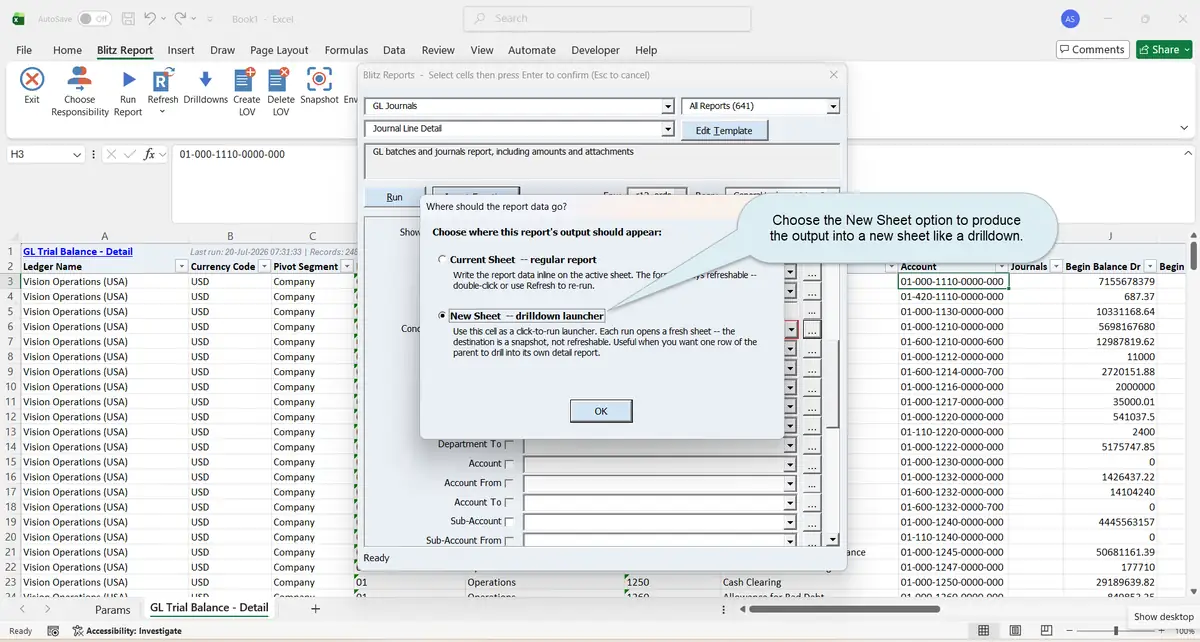Click Accessibility: Investigate in status bar
This screenshot has width=1200, height=642.
pos(127,631)
